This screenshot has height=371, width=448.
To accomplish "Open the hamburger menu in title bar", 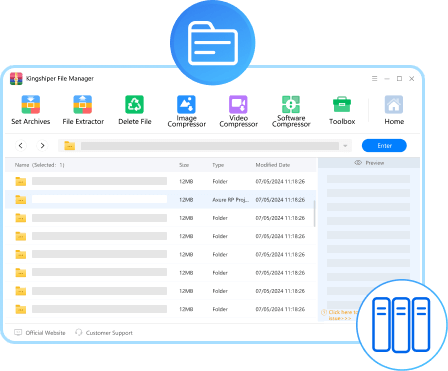I will tap(375, 79).
